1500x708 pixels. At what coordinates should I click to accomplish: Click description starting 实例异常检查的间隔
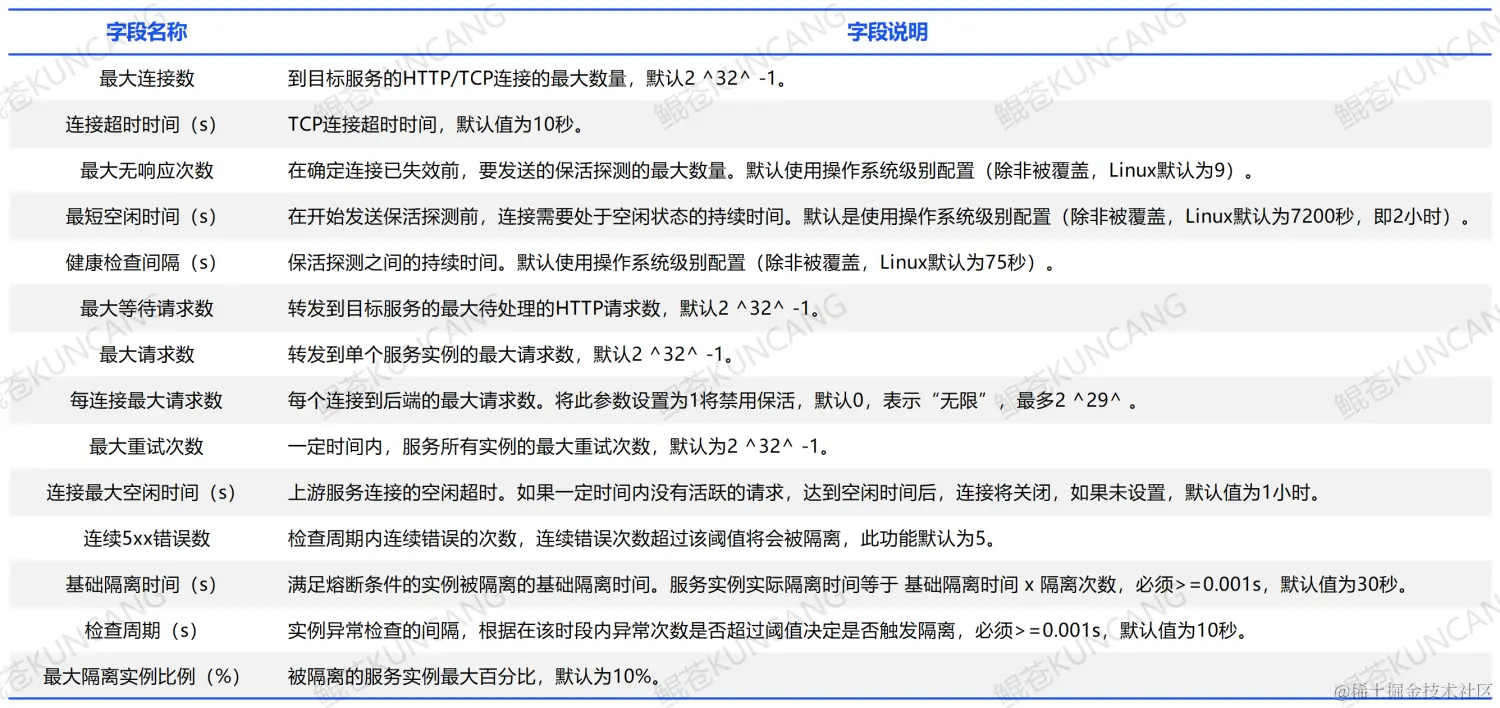coord(767,630)
